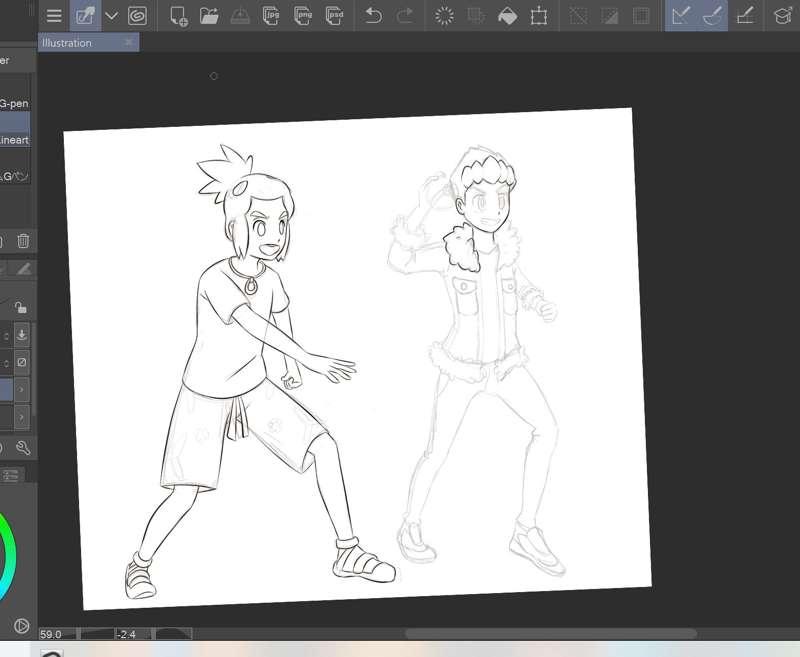Screen dimensions: 800x657
Task: Click the horizontal canvas scrollbar
Action: 551,634
